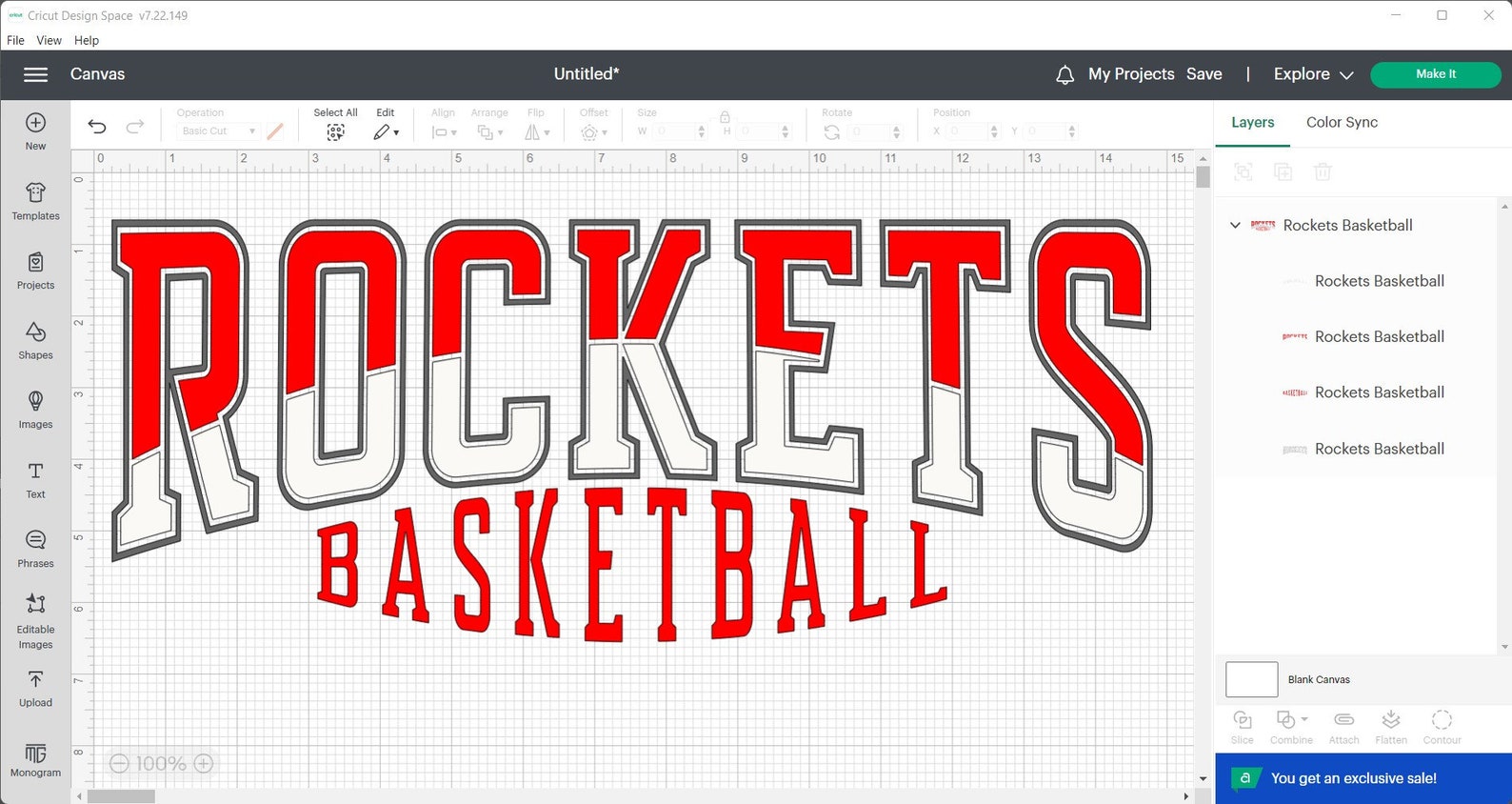Redo the last action
1512x804 pixels.
(135, 126)
